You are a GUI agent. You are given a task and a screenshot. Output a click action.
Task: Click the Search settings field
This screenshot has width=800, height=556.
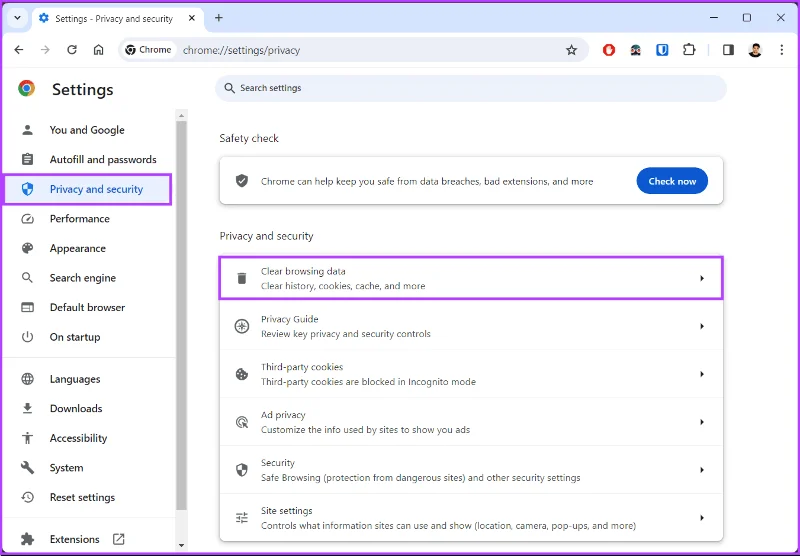point(470,88)
